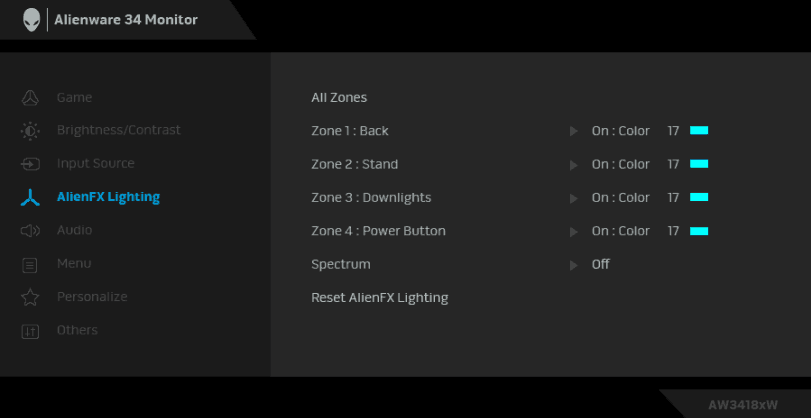
Task: Toggle Spectrum Off setting
Action: click(600, 265)
